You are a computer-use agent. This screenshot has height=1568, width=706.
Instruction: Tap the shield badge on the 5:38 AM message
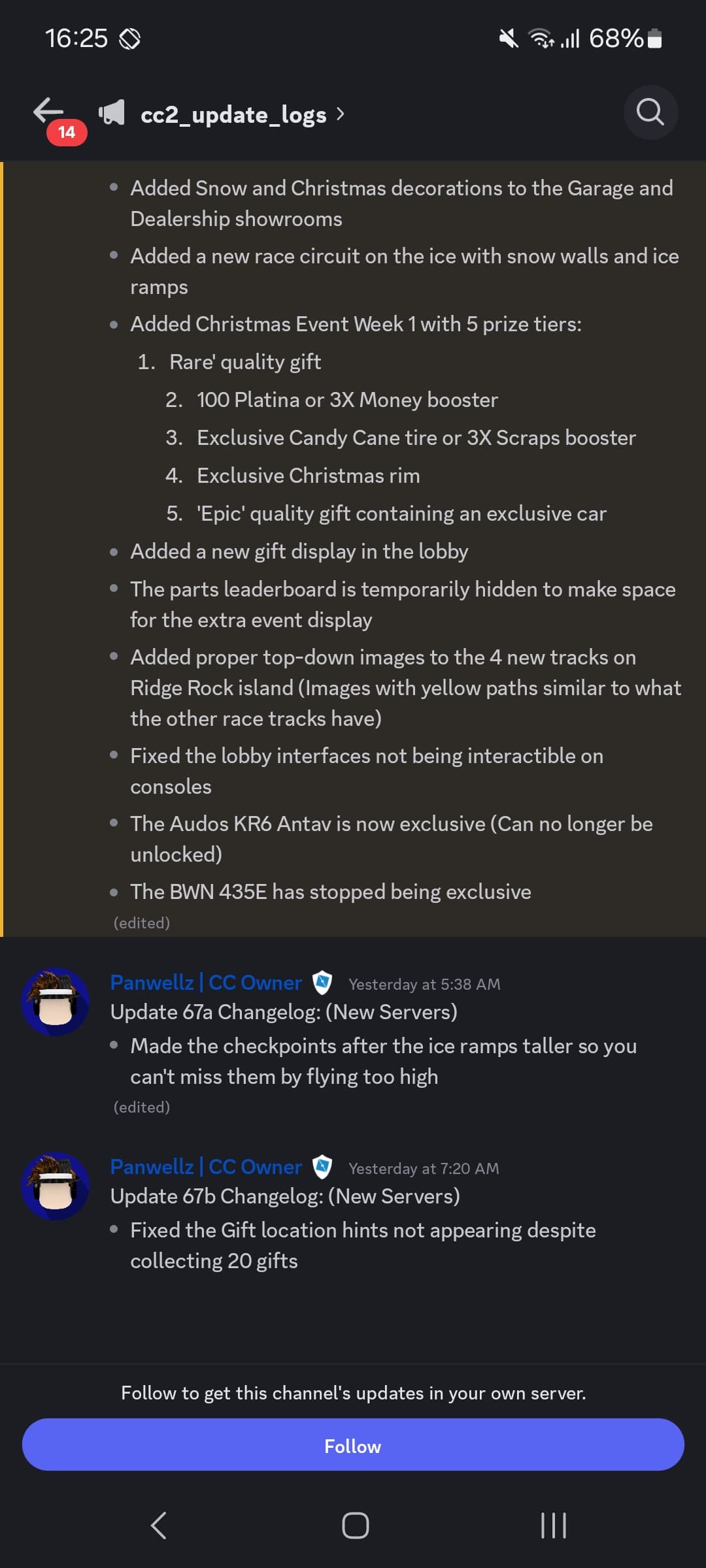[x=322, y=983]
